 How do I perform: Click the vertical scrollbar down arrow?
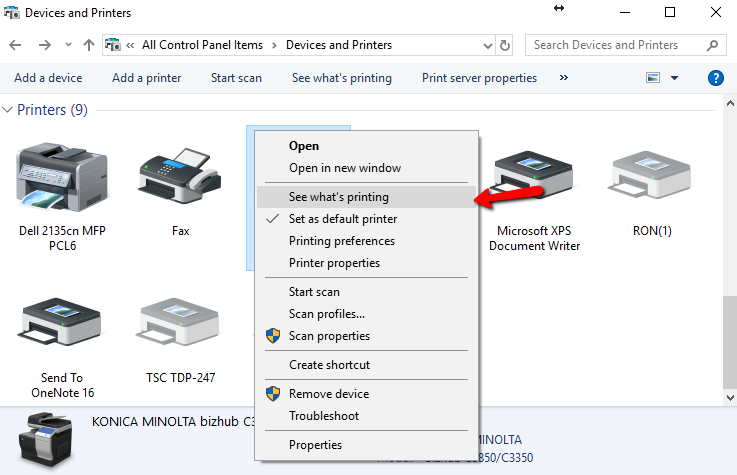pyautogui.click(x=730, y=397)
